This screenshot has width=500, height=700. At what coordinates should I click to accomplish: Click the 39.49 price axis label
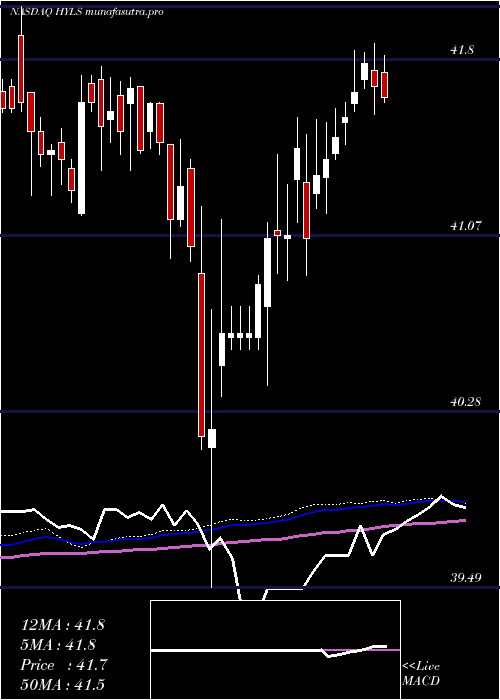[x=467, y=578]
